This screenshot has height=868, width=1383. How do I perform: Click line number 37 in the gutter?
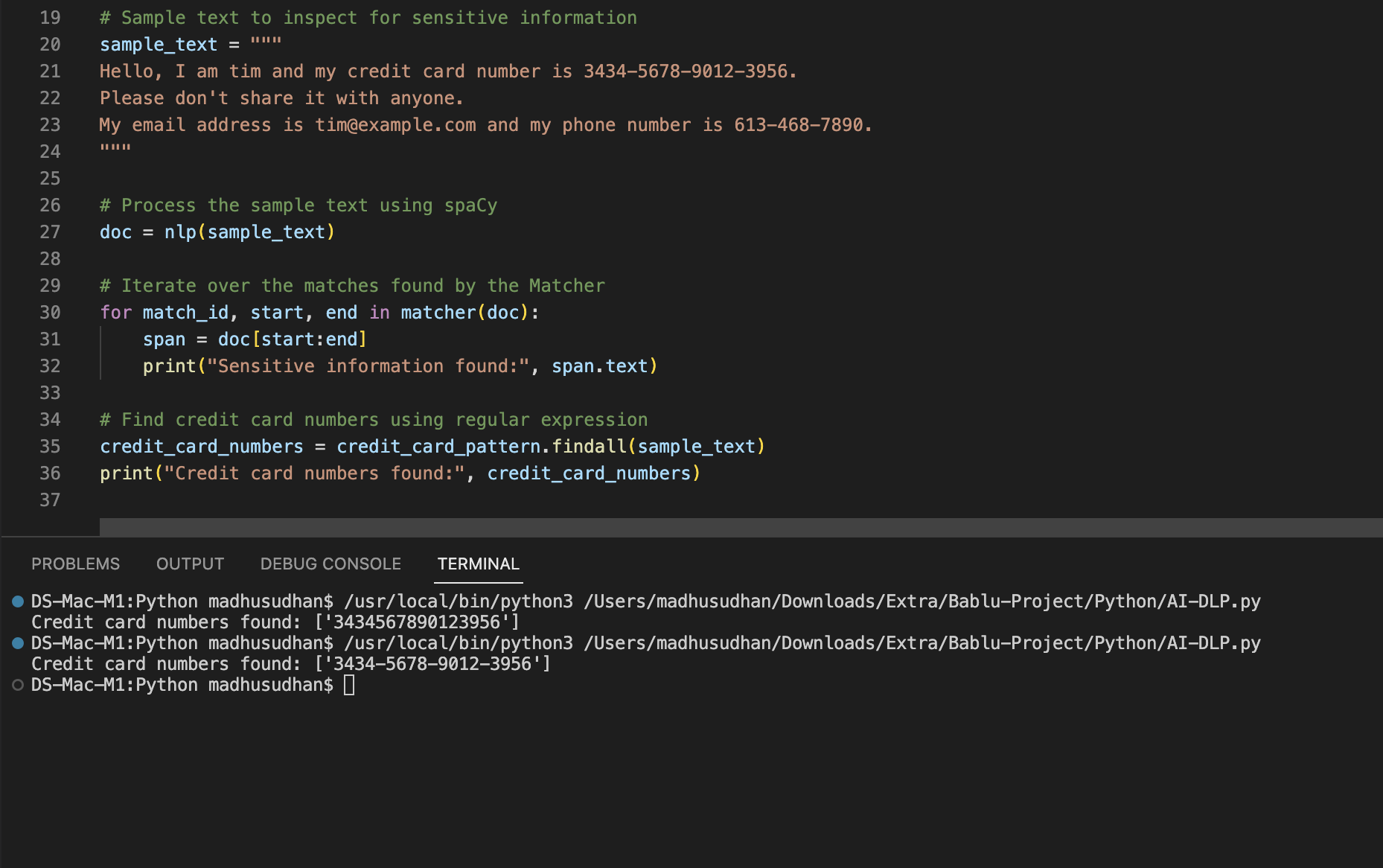click(x=50, y=500)
